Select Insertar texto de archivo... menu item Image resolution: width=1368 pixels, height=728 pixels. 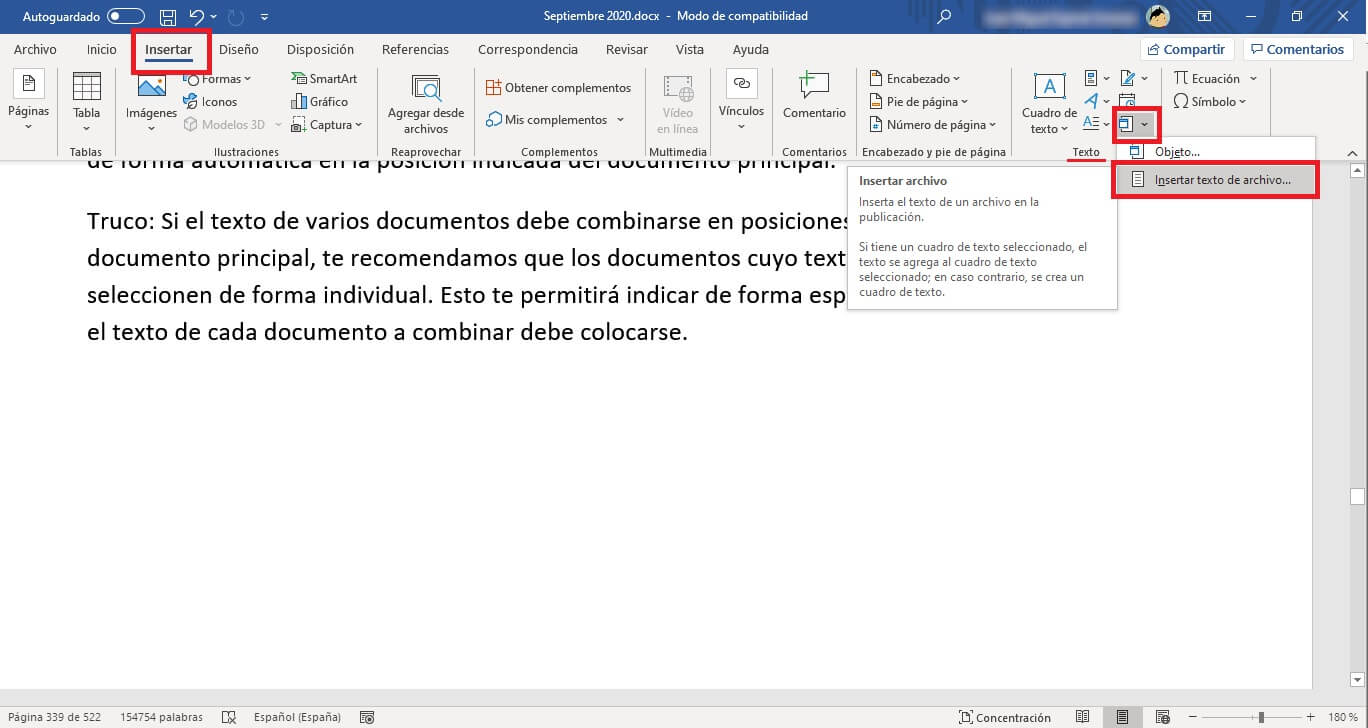[x=1214, y=180]
